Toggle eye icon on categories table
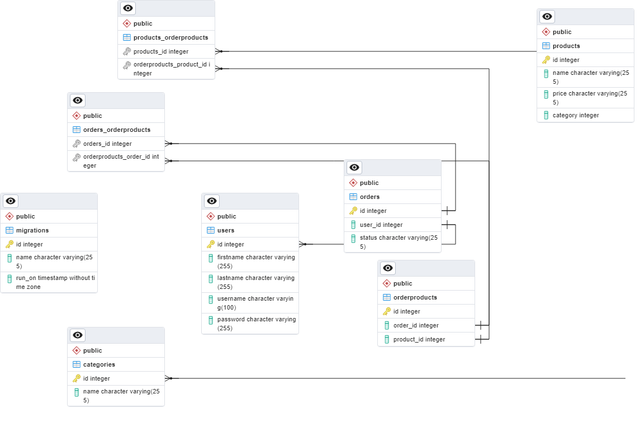Image resolution: width=640 pixels, height=437 pixels. [x=78, y=335]
